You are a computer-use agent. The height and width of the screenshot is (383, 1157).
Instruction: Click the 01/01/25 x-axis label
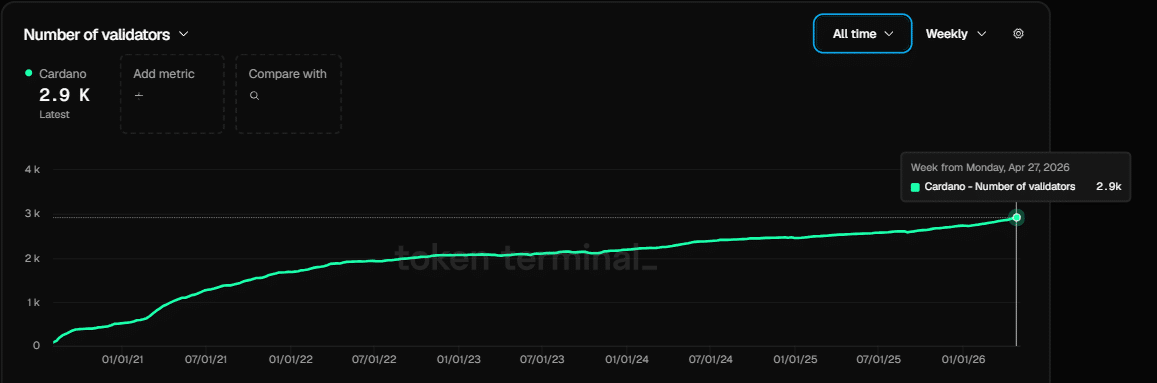795,360
